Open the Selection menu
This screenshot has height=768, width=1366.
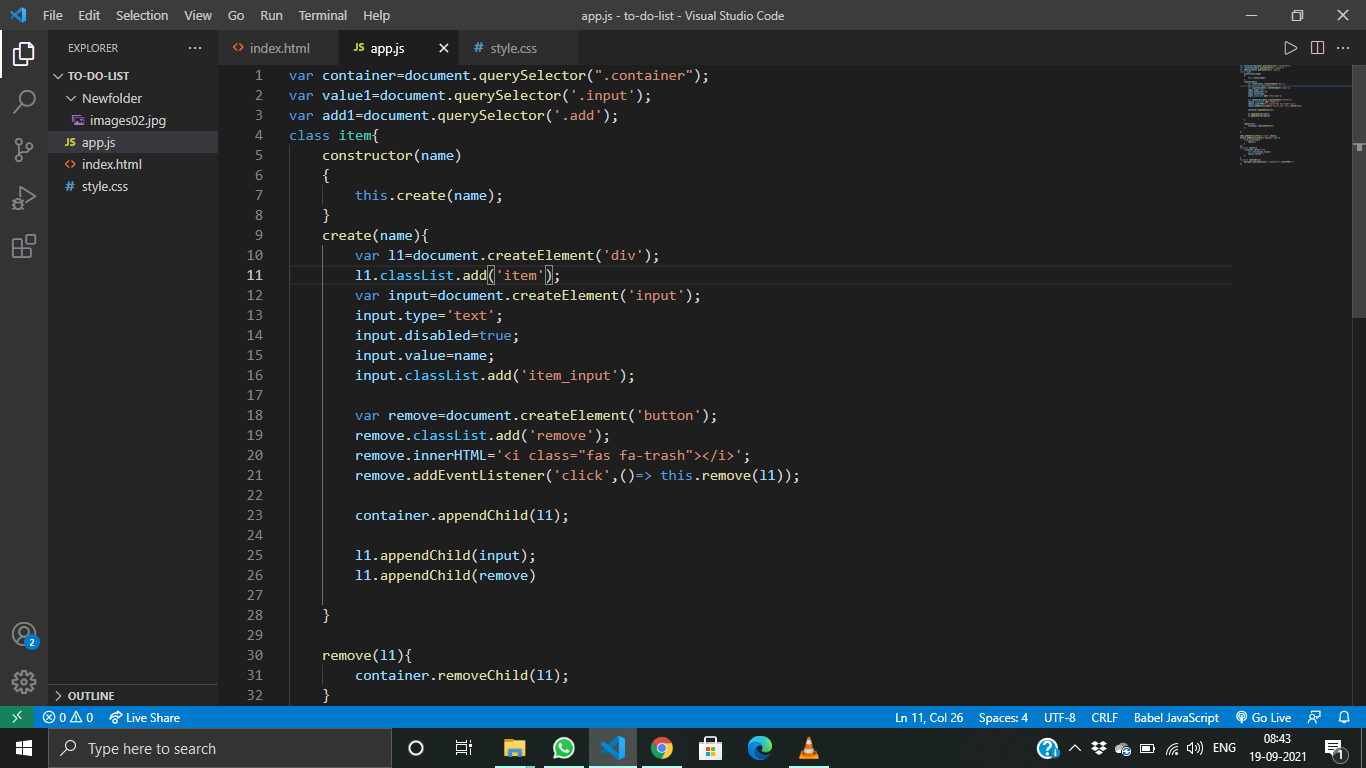[x=142, y=15]
